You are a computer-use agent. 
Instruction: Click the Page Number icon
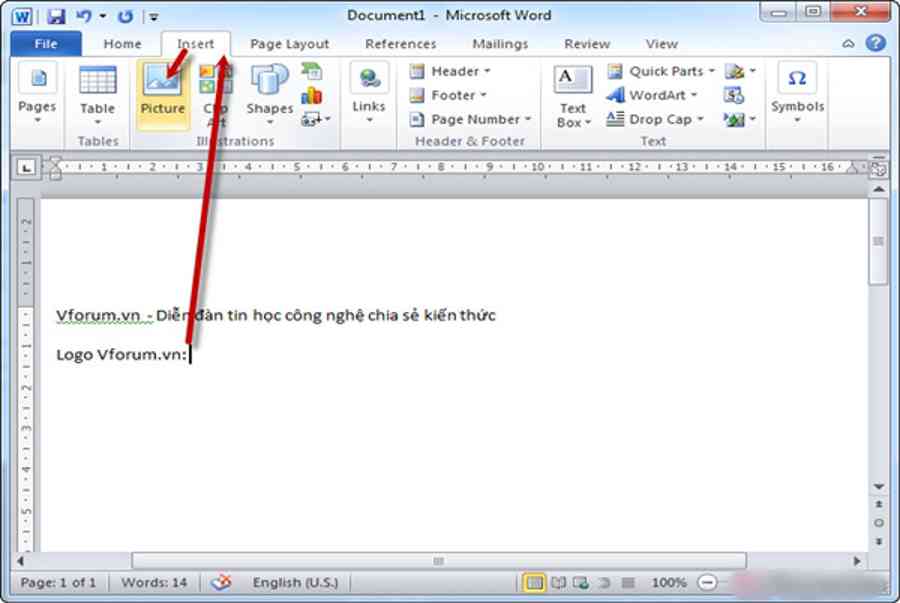[x=417, y=119]
